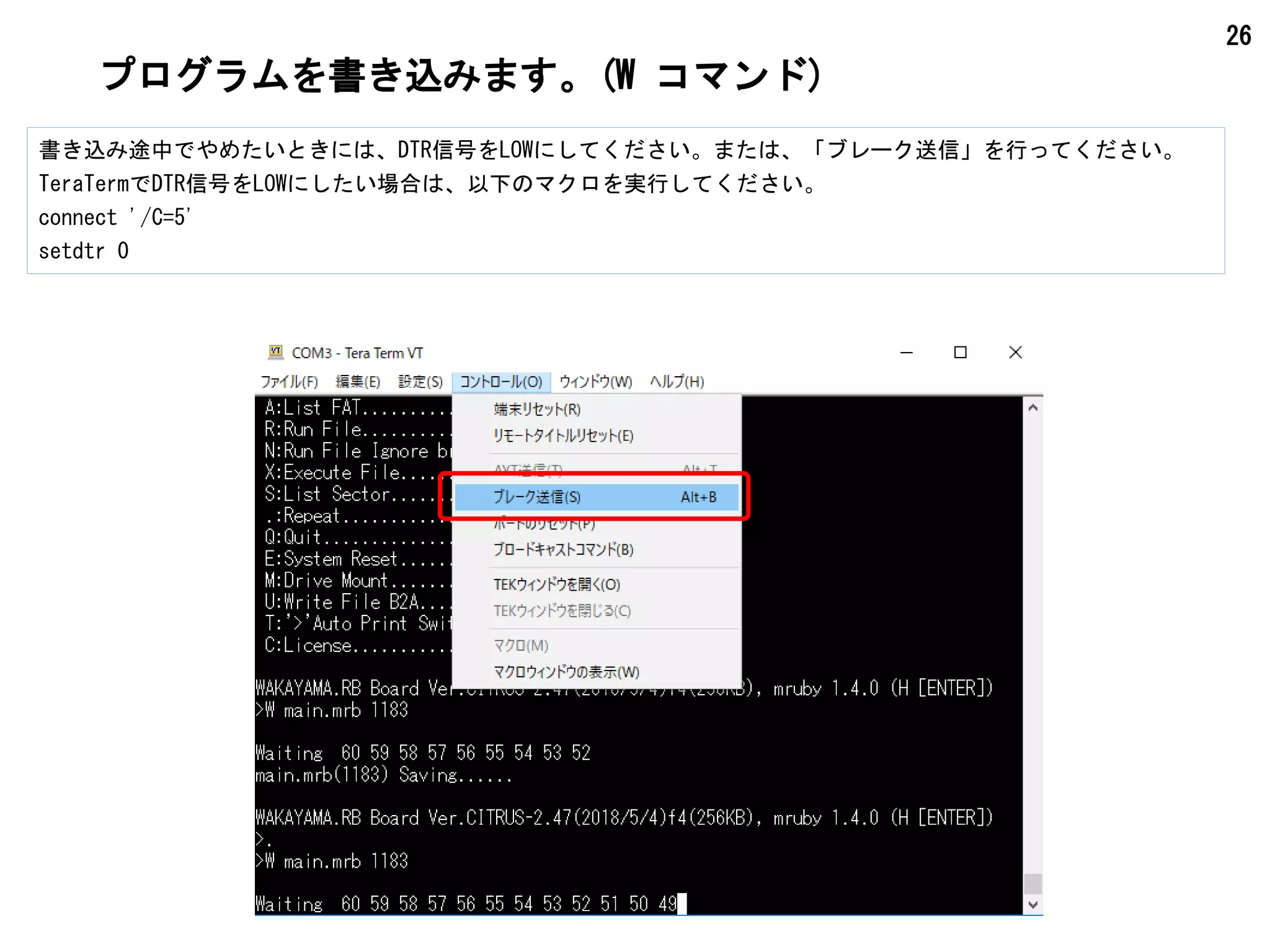1270x952 pixels.
Task: Open the ヘルプ(H) menu
Action: [677, 382]
